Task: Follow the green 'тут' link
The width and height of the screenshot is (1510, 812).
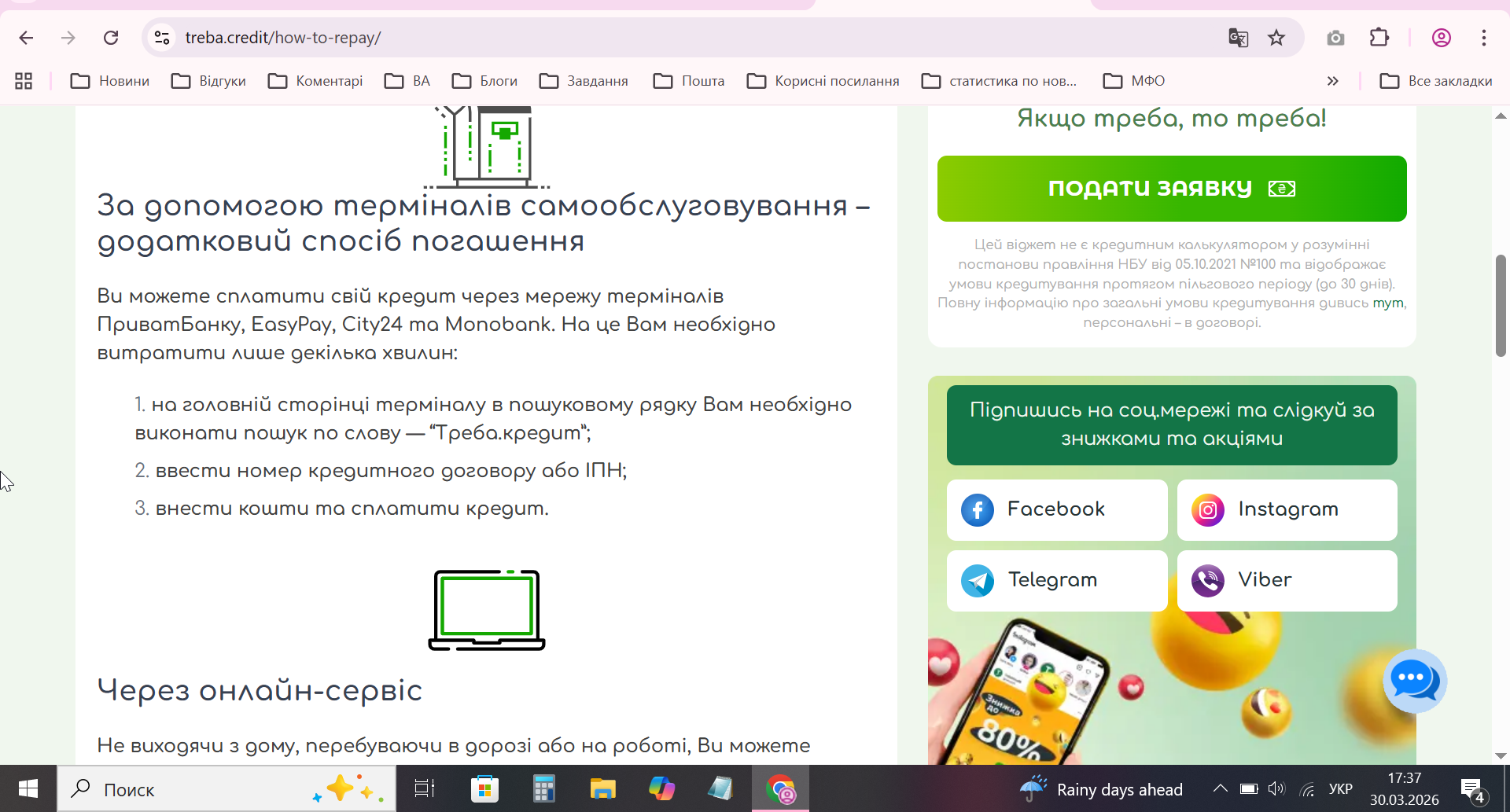Action: point(1388,303)
